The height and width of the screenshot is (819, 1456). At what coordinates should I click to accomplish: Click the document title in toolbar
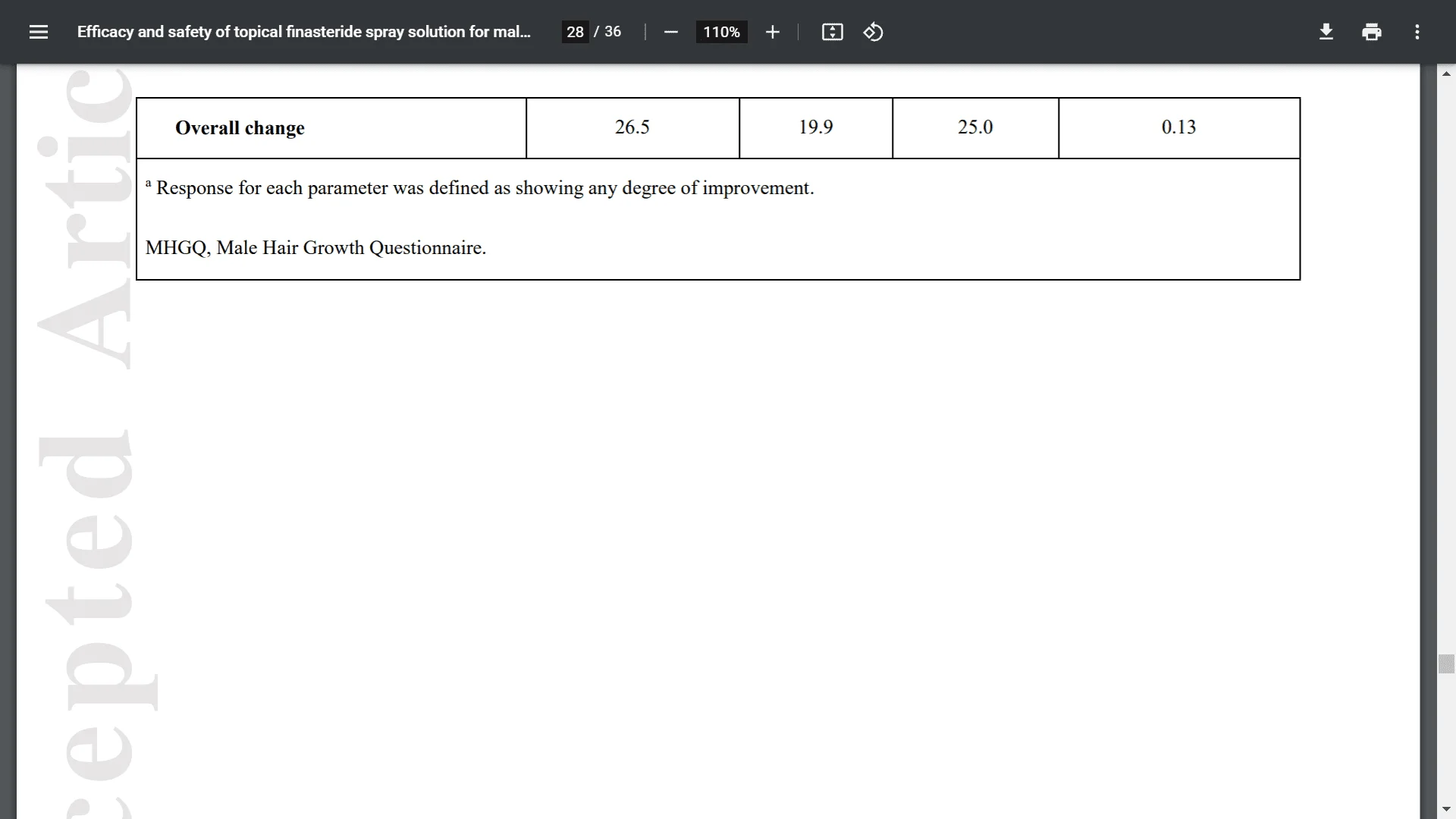(x=304, y=31)
